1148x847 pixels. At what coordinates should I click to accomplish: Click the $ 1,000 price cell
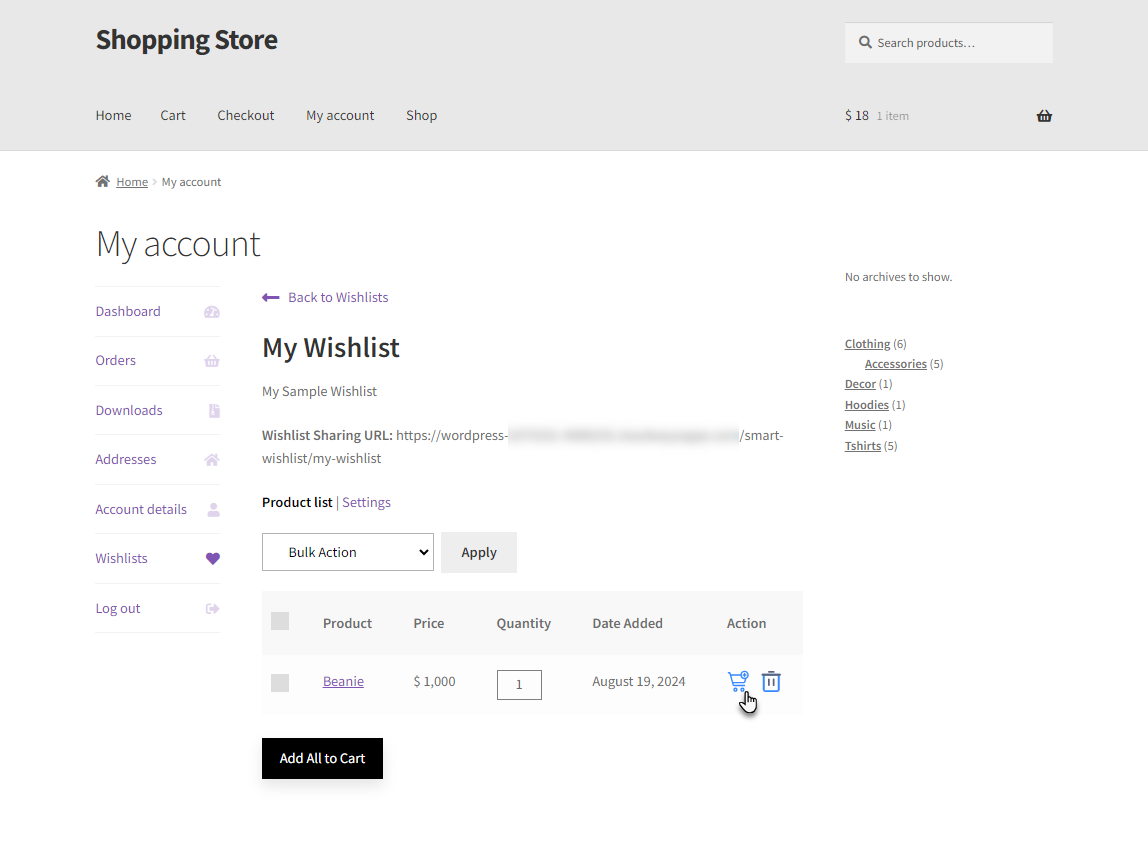click(434, 681)
